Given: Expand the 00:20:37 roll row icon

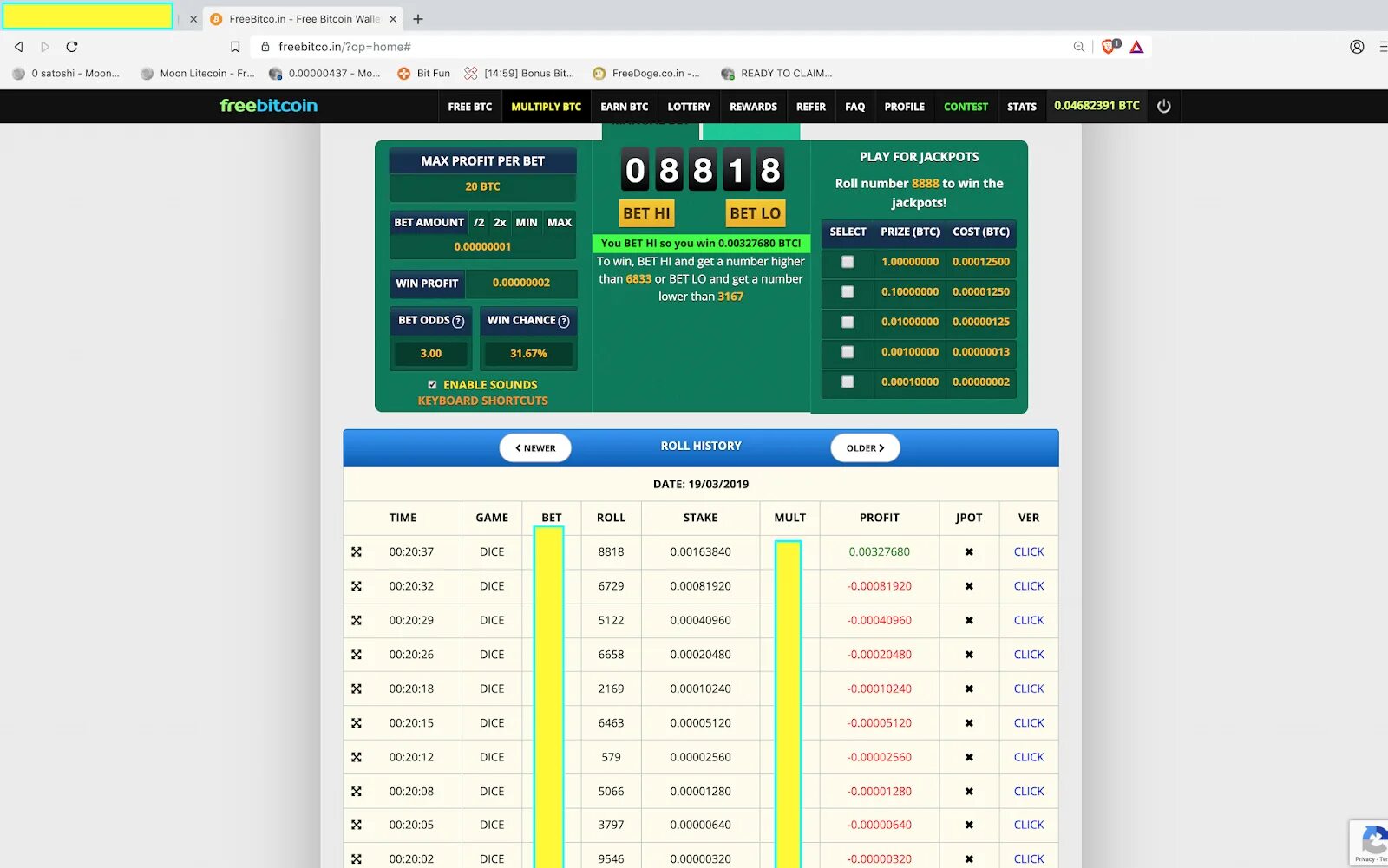Looking at the screenshot, I should coord(357,551).
